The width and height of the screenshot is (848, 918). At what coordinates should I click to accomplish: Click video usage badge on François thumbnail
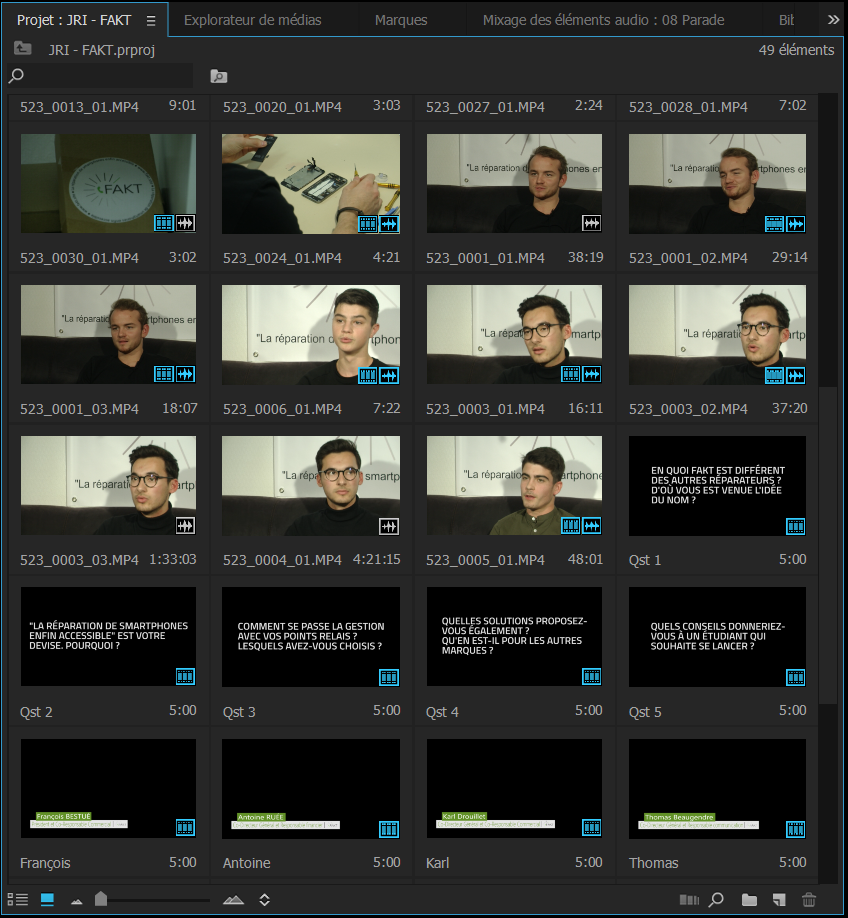pyautogui.click(x=185, y=827)
